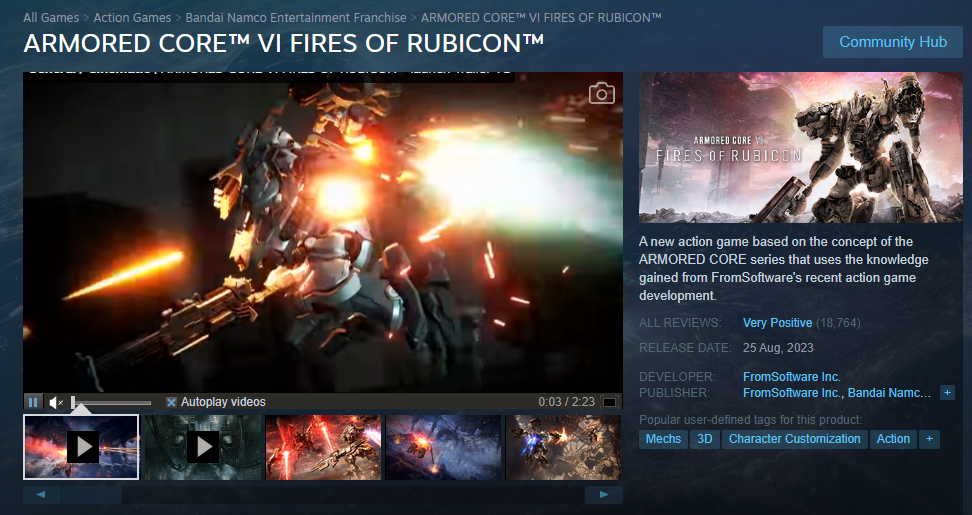Viewport: 972px width, 515px height.
Task: Pause the trailer video
Action: (33, 402)
